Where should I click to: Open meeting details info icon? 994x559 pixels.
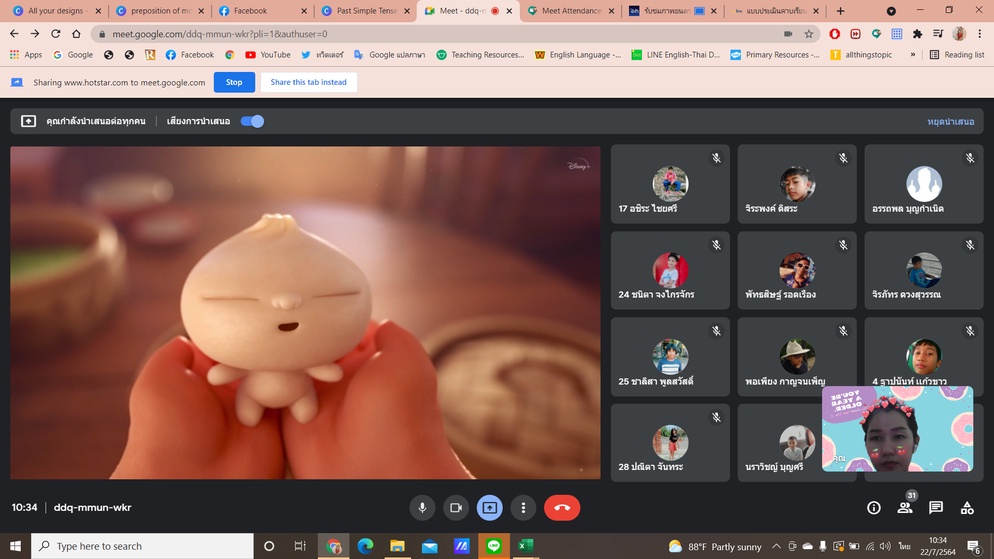click(874, 508)
